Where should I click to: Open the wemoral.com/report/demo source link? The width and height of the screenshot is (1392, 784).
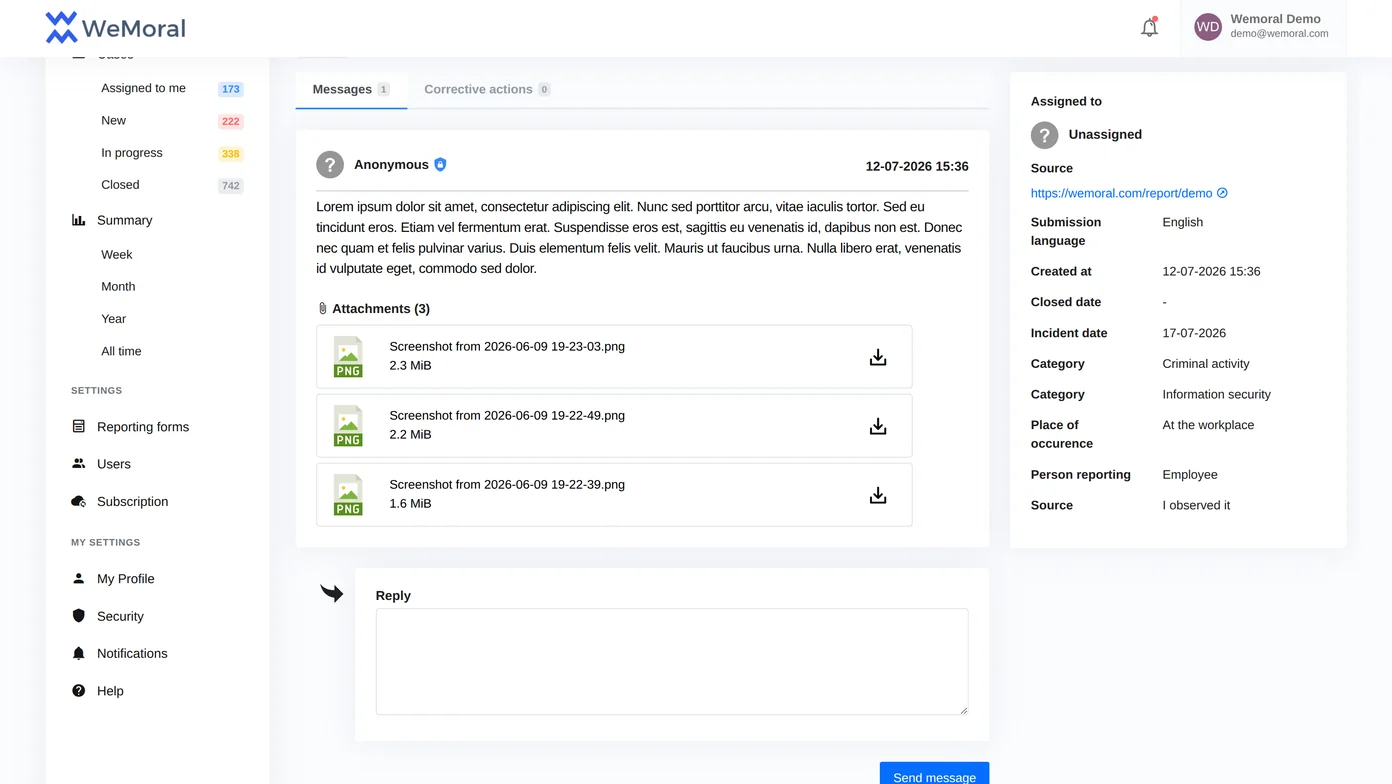click(x=1121, y=193)
